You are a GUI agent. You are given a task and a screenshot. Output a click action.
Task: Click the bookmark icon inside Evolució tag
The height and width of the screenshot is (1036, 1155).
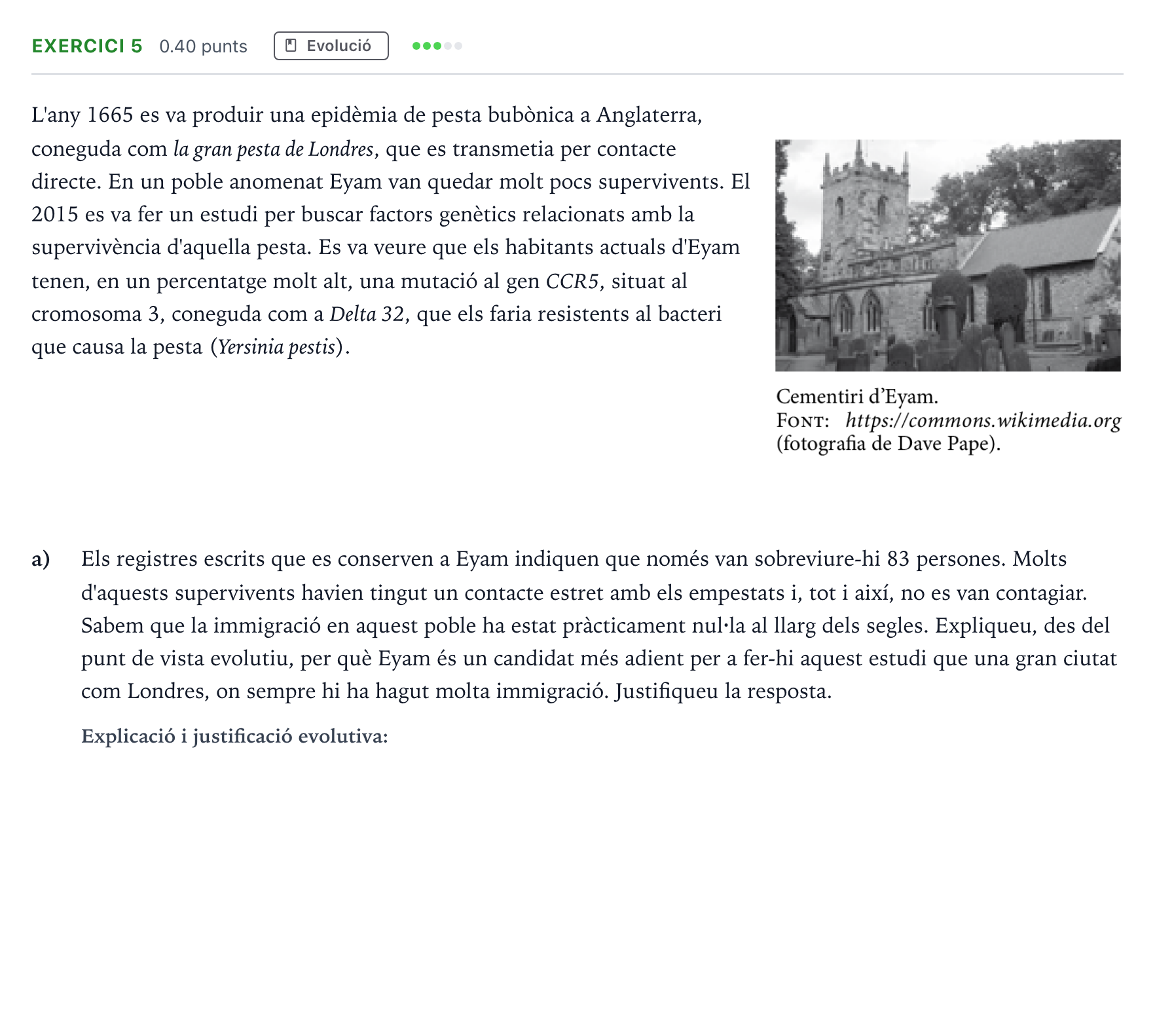coord(291,46)
